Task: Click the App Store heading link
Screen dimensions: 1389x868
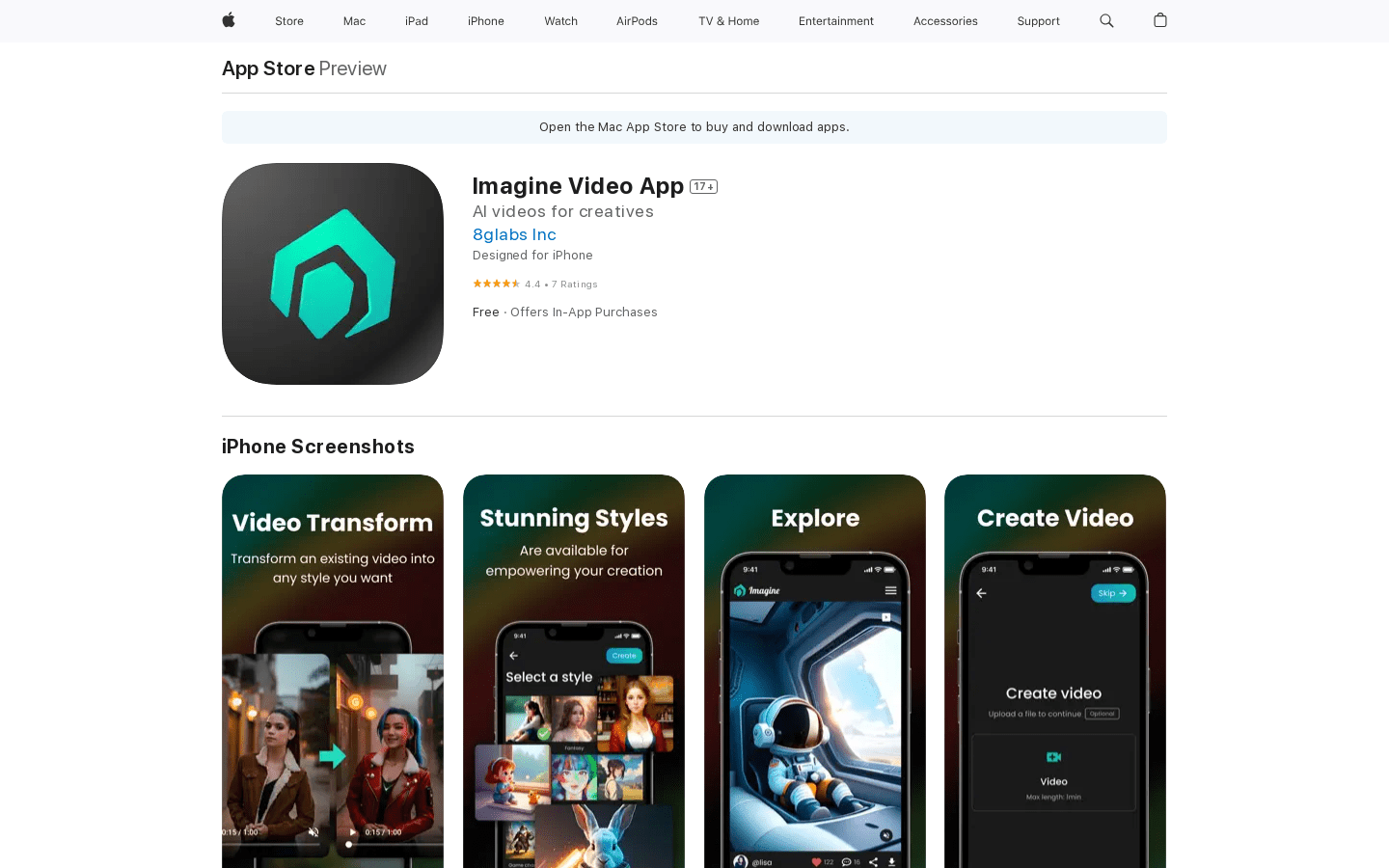Action: [x=268, y=68]
